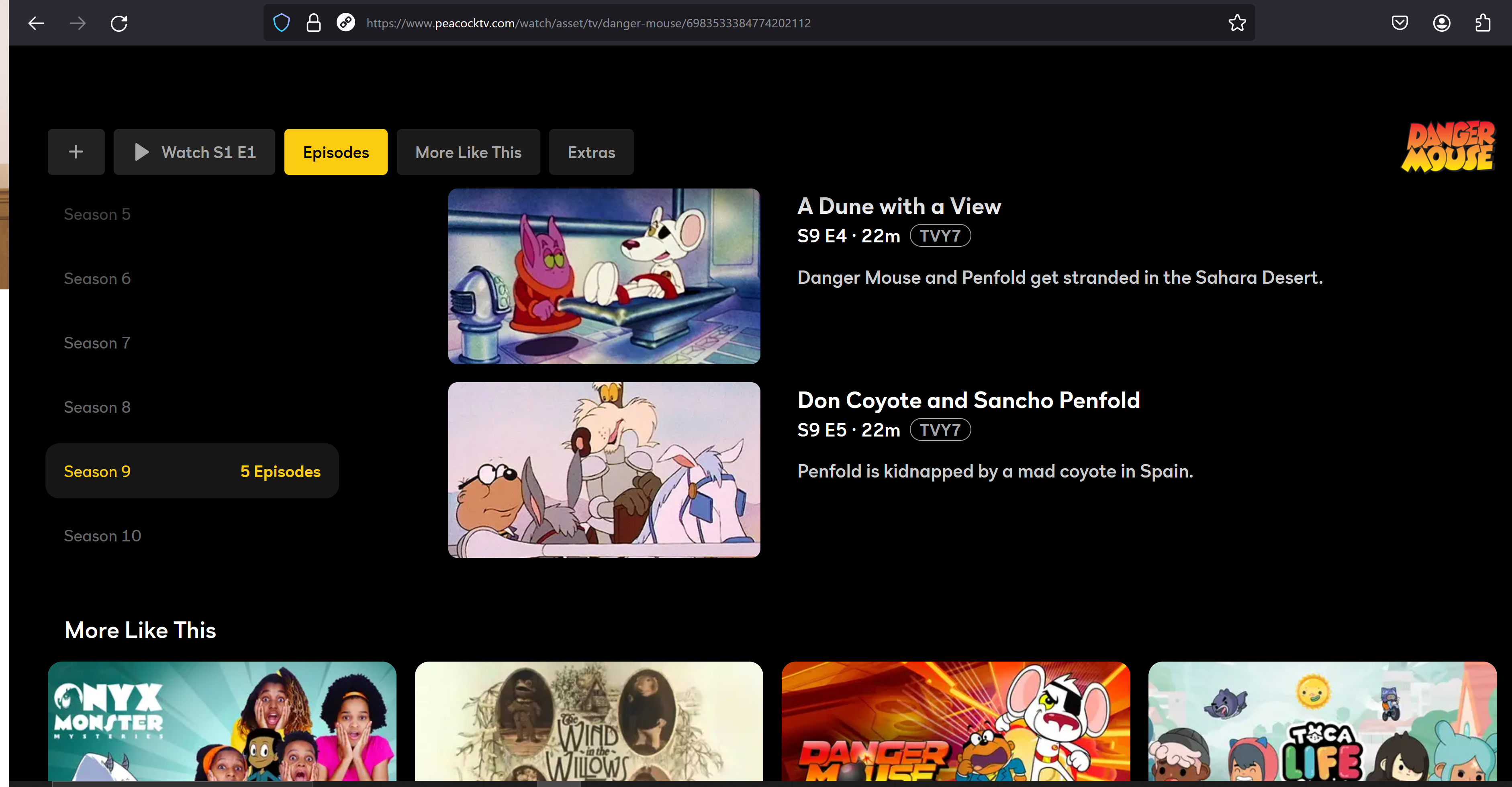The image size is (1512, 787).
Task: Select the Episodes tab
Action: click(336, 152)
